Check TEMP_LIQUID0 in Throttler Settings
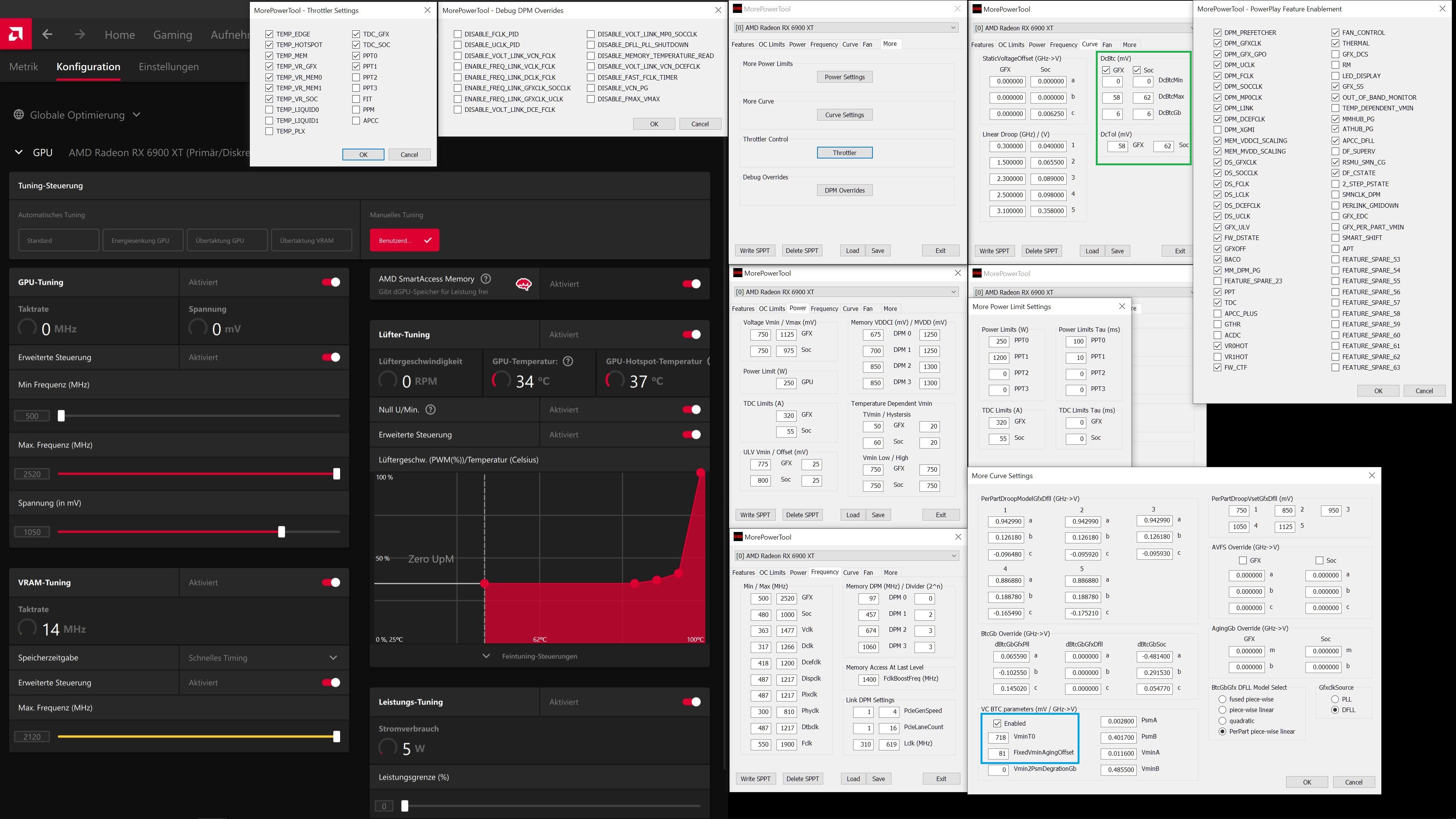Viewport: 1456px width, 819px height. tap(269, 110)
